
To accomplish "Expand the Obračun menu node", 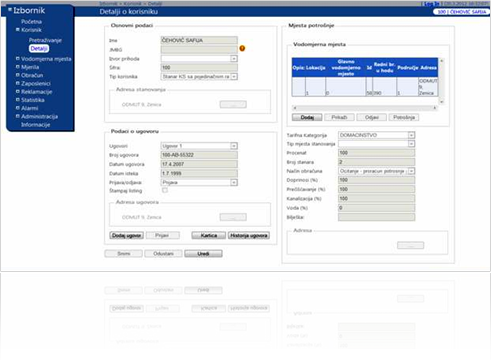I will point(18,75).
